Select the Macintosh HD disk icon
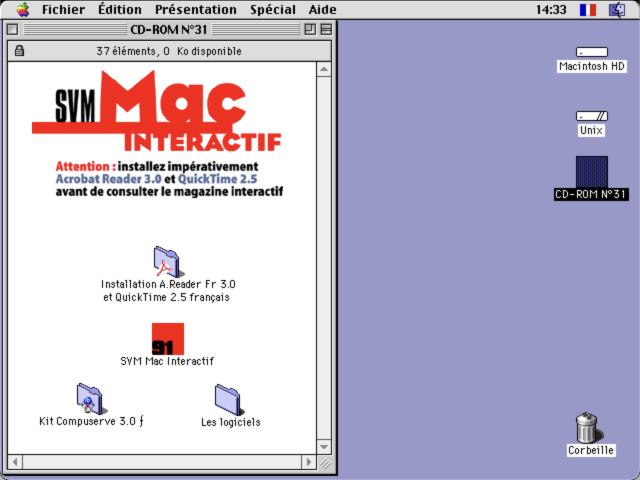 pos(591,52)
